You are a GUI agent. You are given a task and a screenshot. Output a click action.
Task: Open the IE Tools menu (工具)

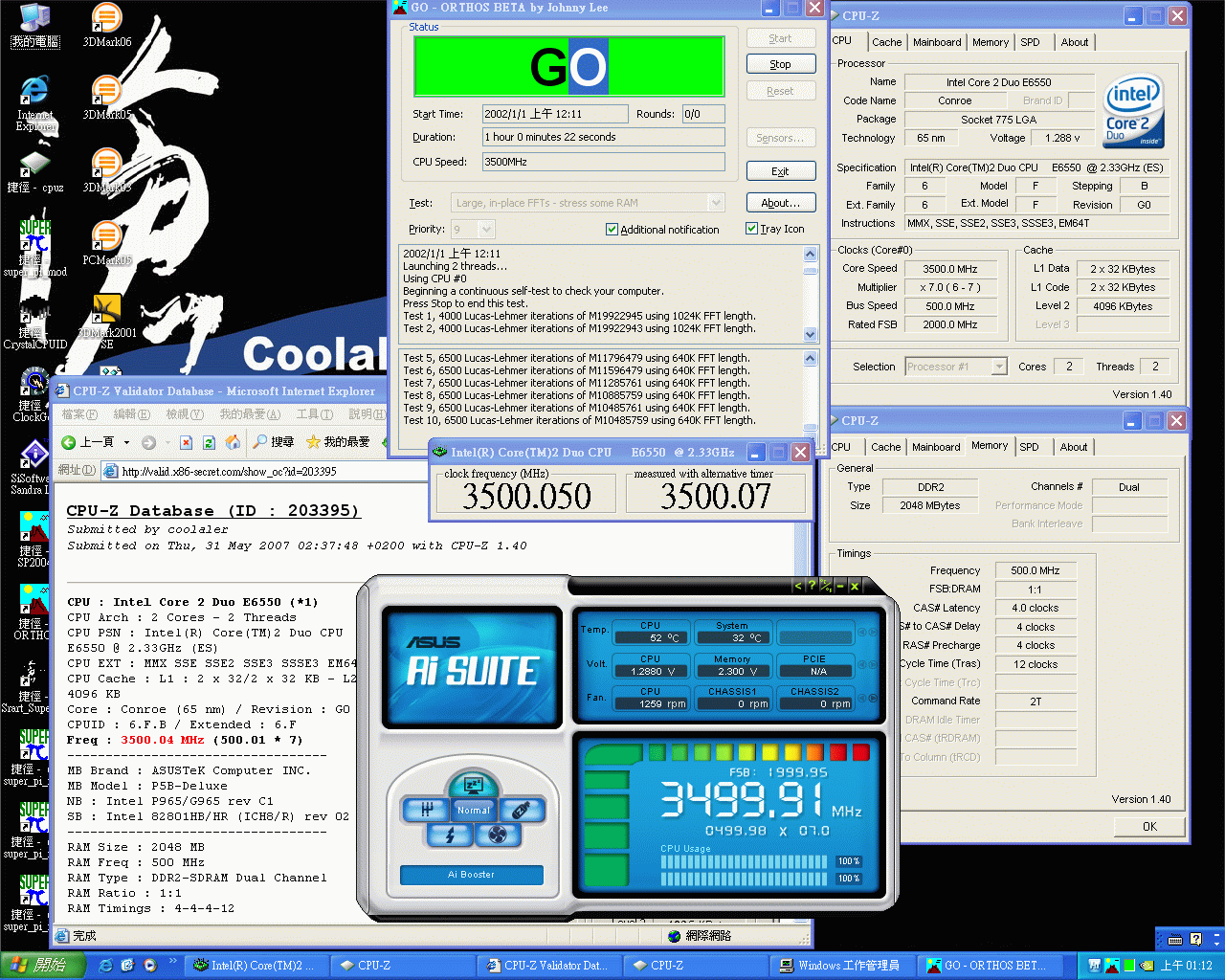click(x=314, y=414)
